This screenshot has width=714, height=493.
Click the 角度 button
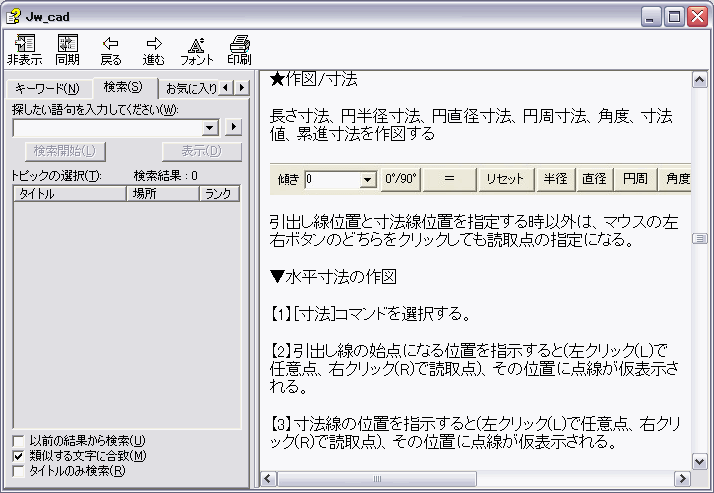pyautogui.click(x=676, y=179)
